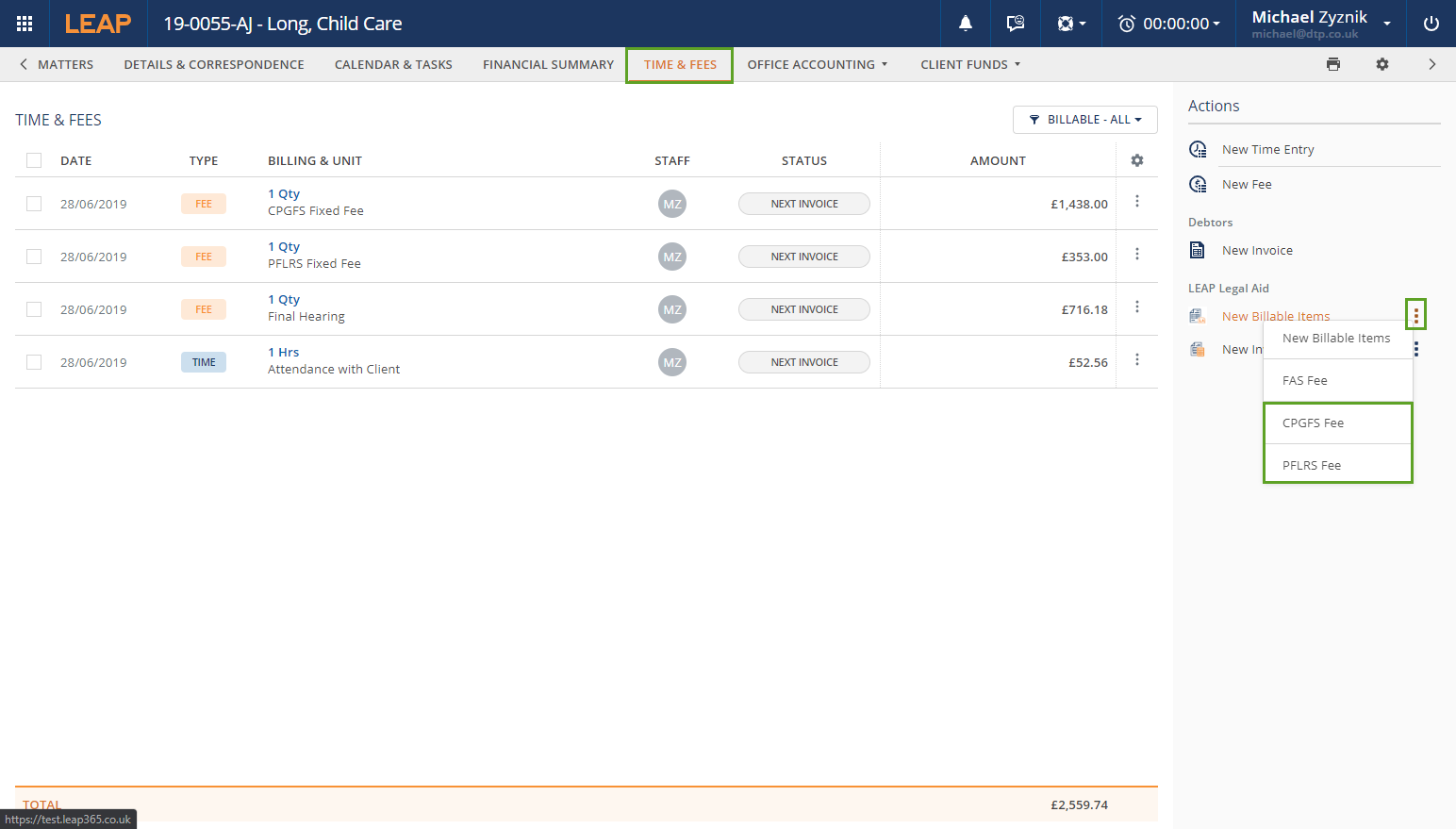1456x829 pixels.
Task: Select the Attendance with Client checkbox
Action: (x=34, y=362)
